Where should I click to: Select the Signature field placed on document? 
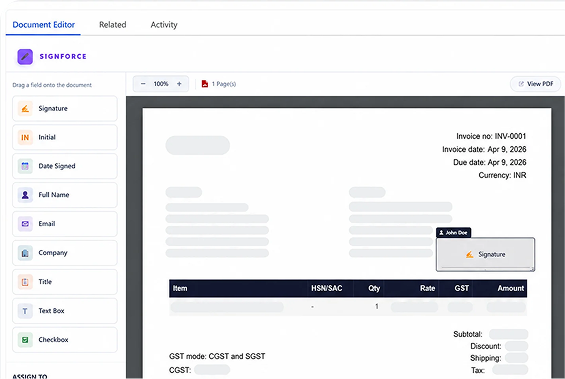coord(485,254)
